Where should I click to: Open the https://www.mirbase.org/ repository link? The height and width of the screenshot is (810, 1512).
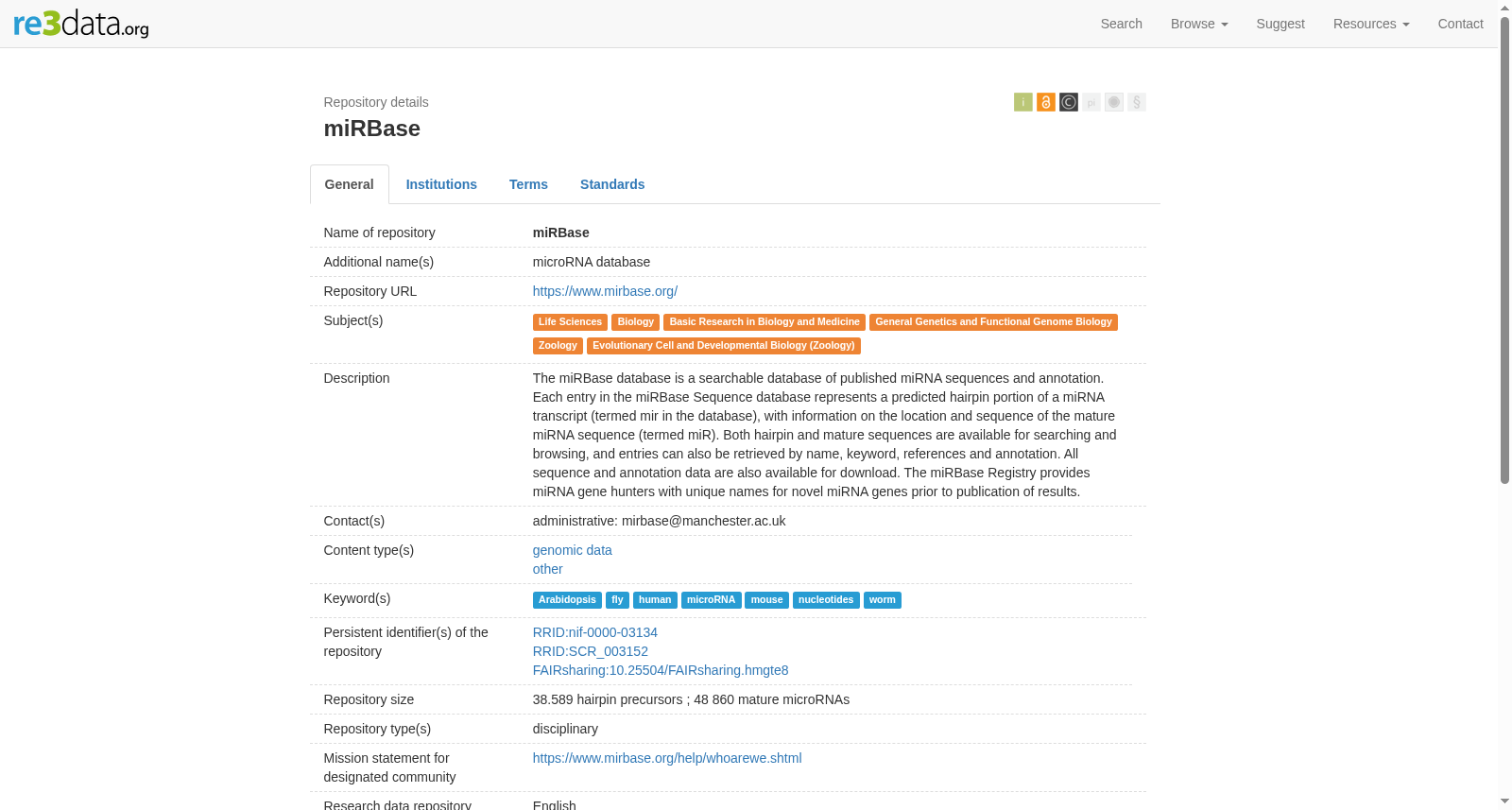(605, 291)
